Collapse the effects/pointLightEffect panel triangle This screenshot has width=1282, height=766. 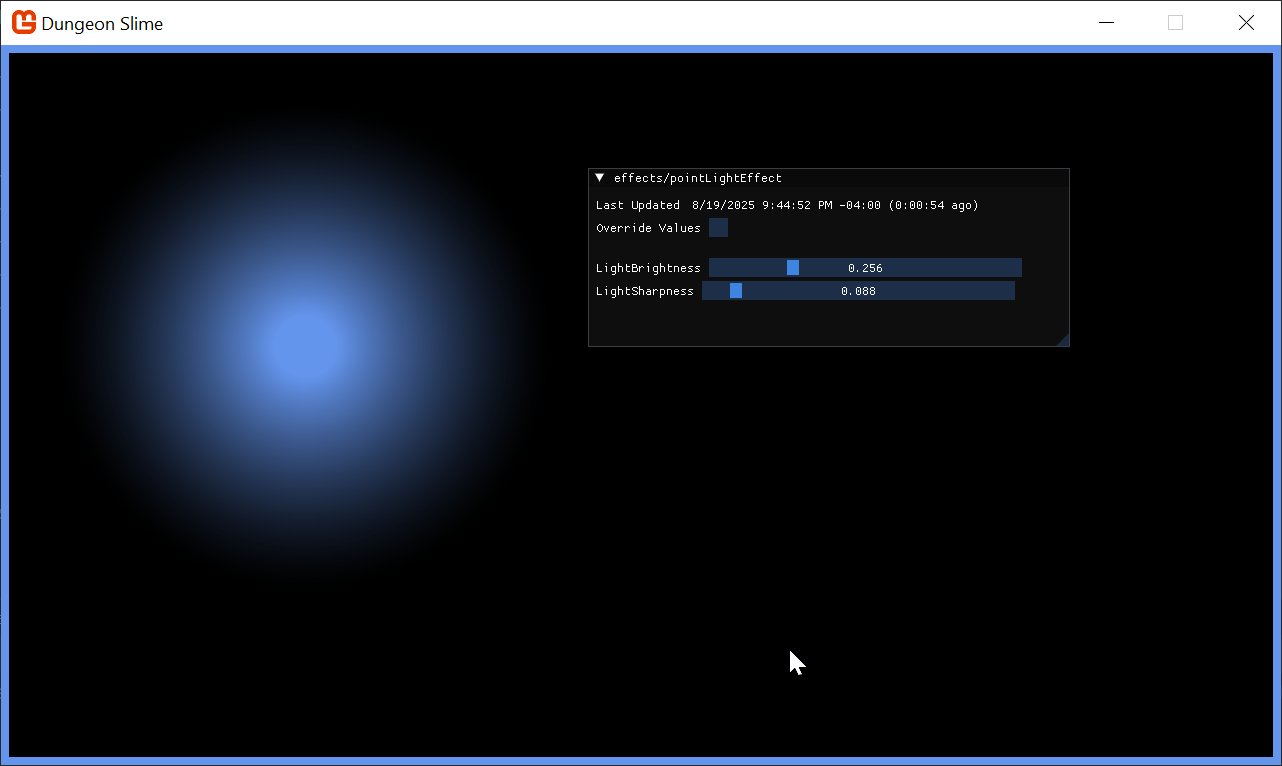(600, 178)
